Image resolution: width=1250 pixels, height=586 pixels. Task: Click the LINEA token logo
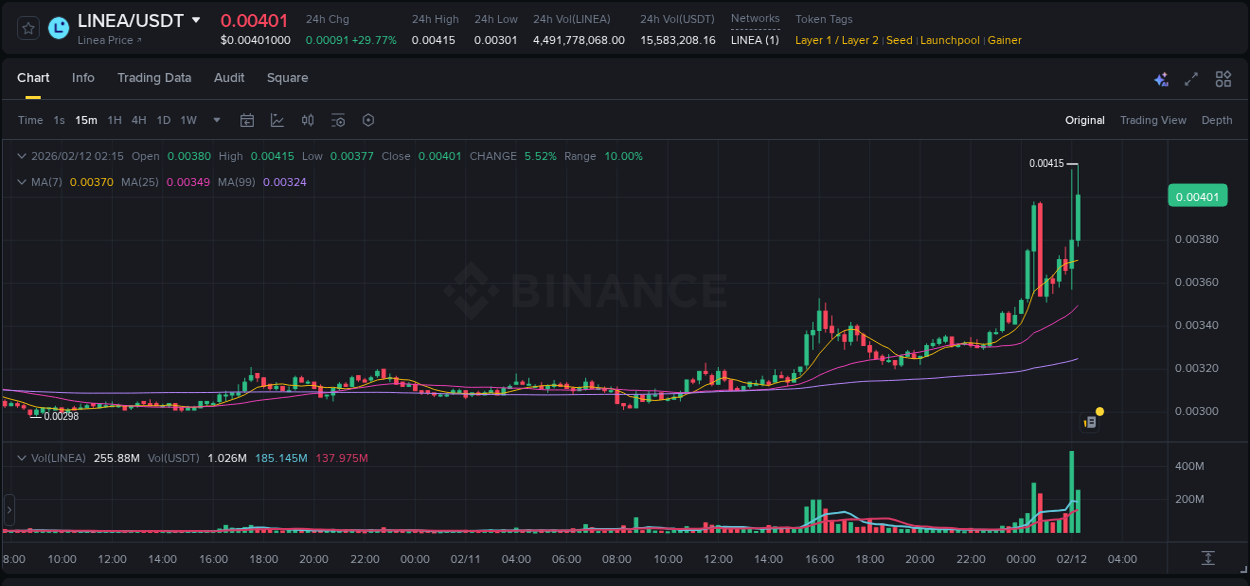pyautogui.click(x=58, y=27)
